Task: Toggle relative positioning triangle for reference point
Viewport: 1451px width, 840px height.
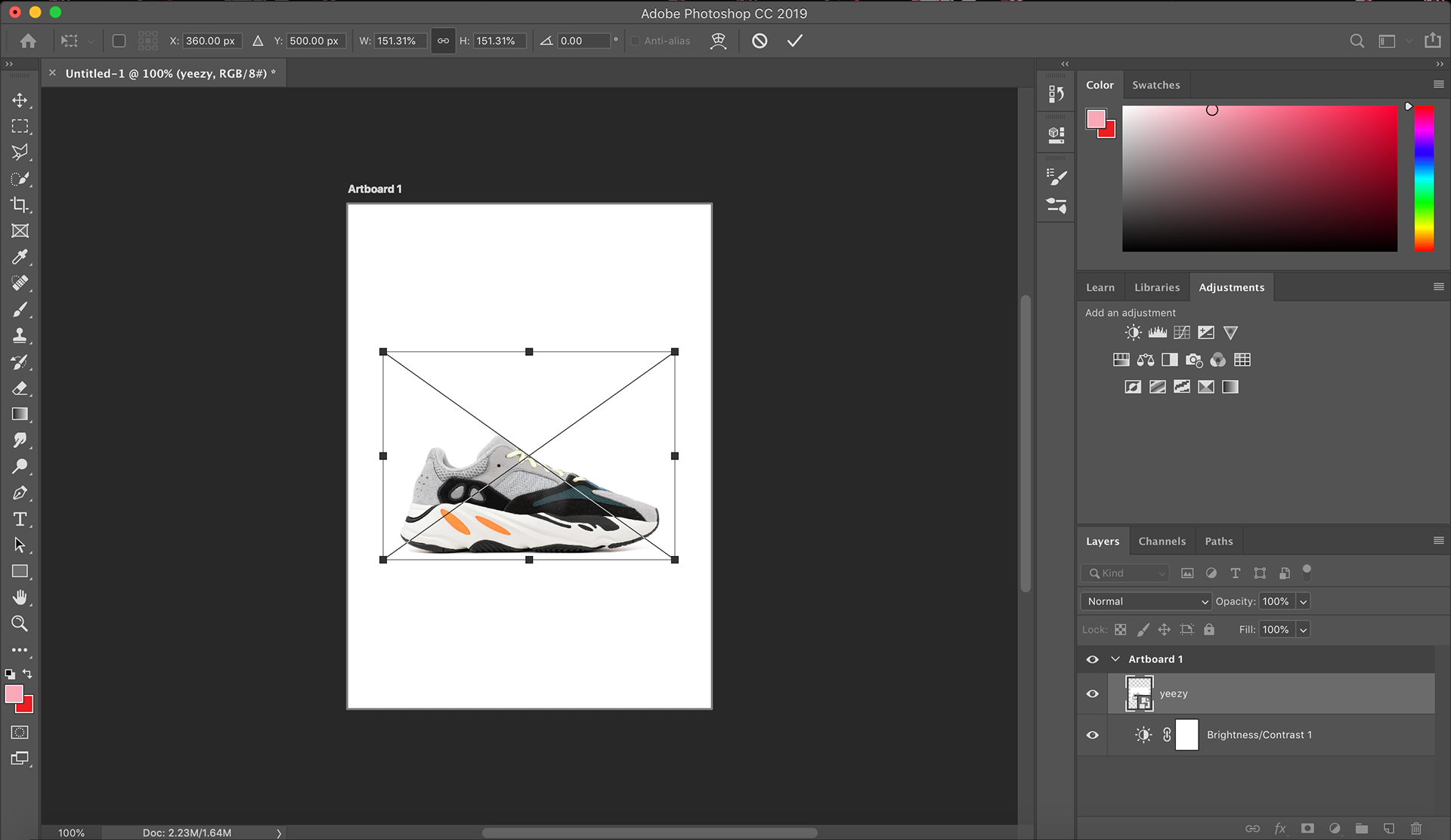Action: 258,41
